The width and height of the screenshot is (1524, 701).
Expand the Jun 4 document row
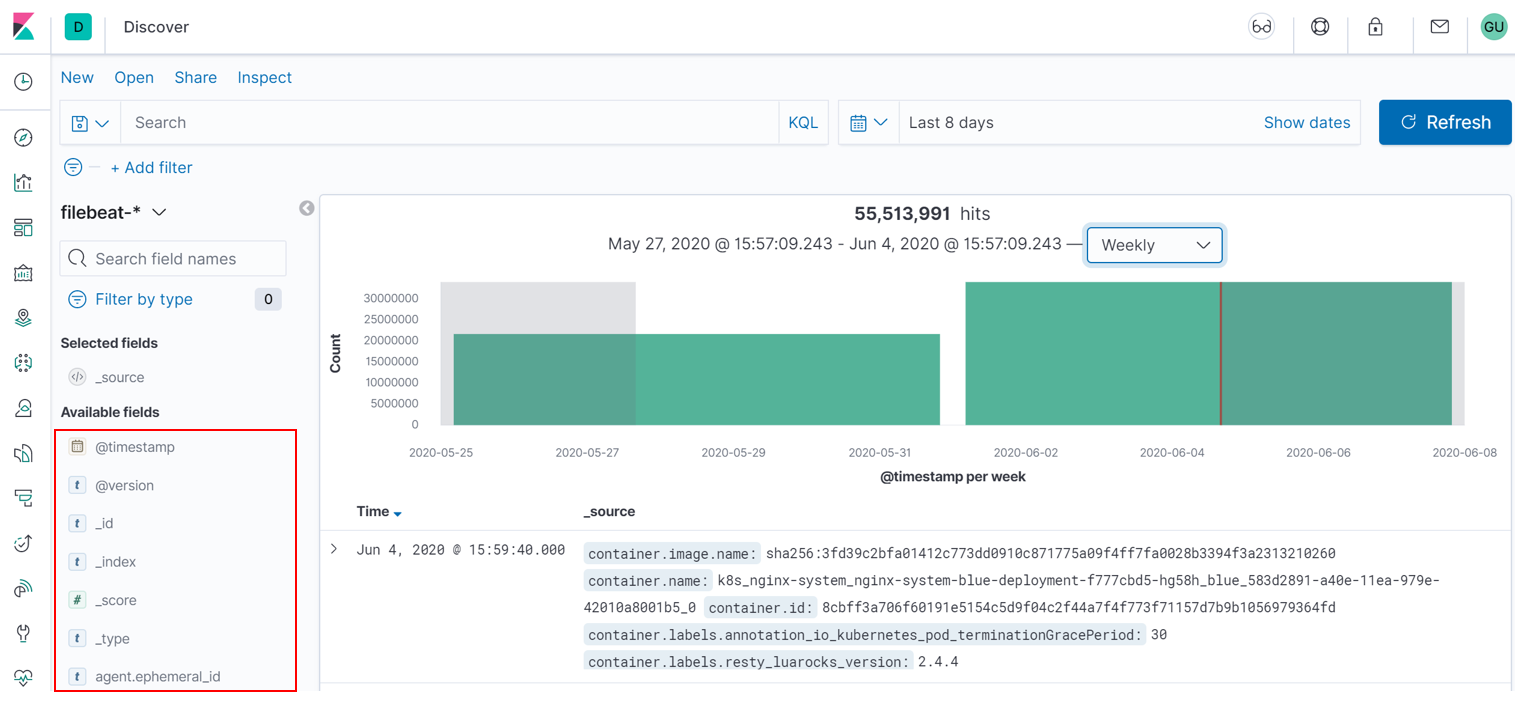(x=335, y=550)
